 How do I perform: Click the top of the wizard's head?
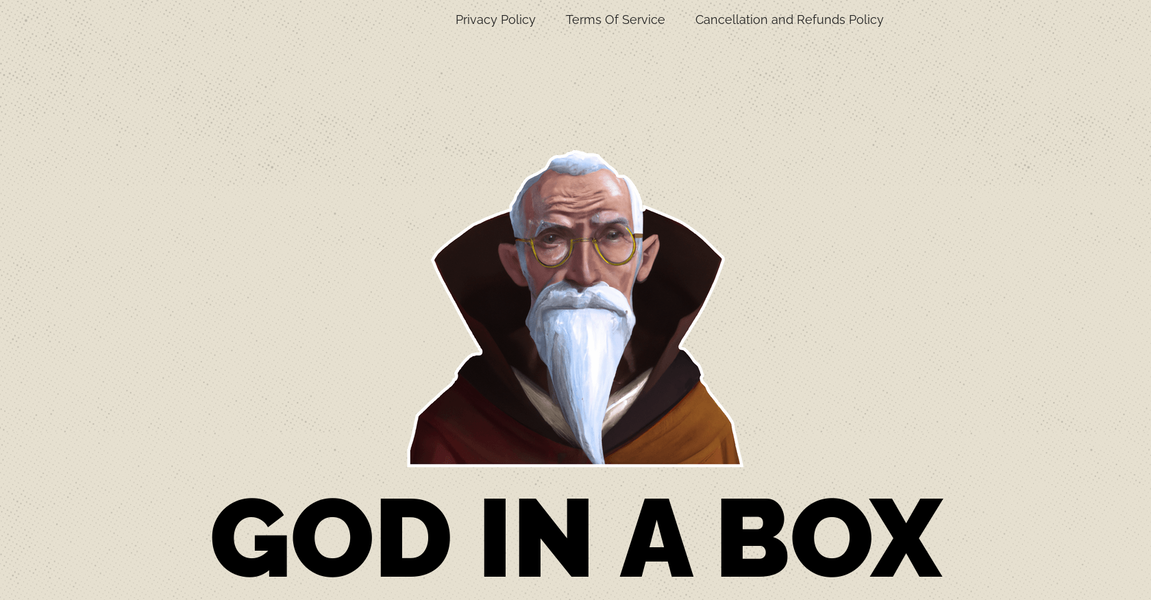[x=575, y=165]
